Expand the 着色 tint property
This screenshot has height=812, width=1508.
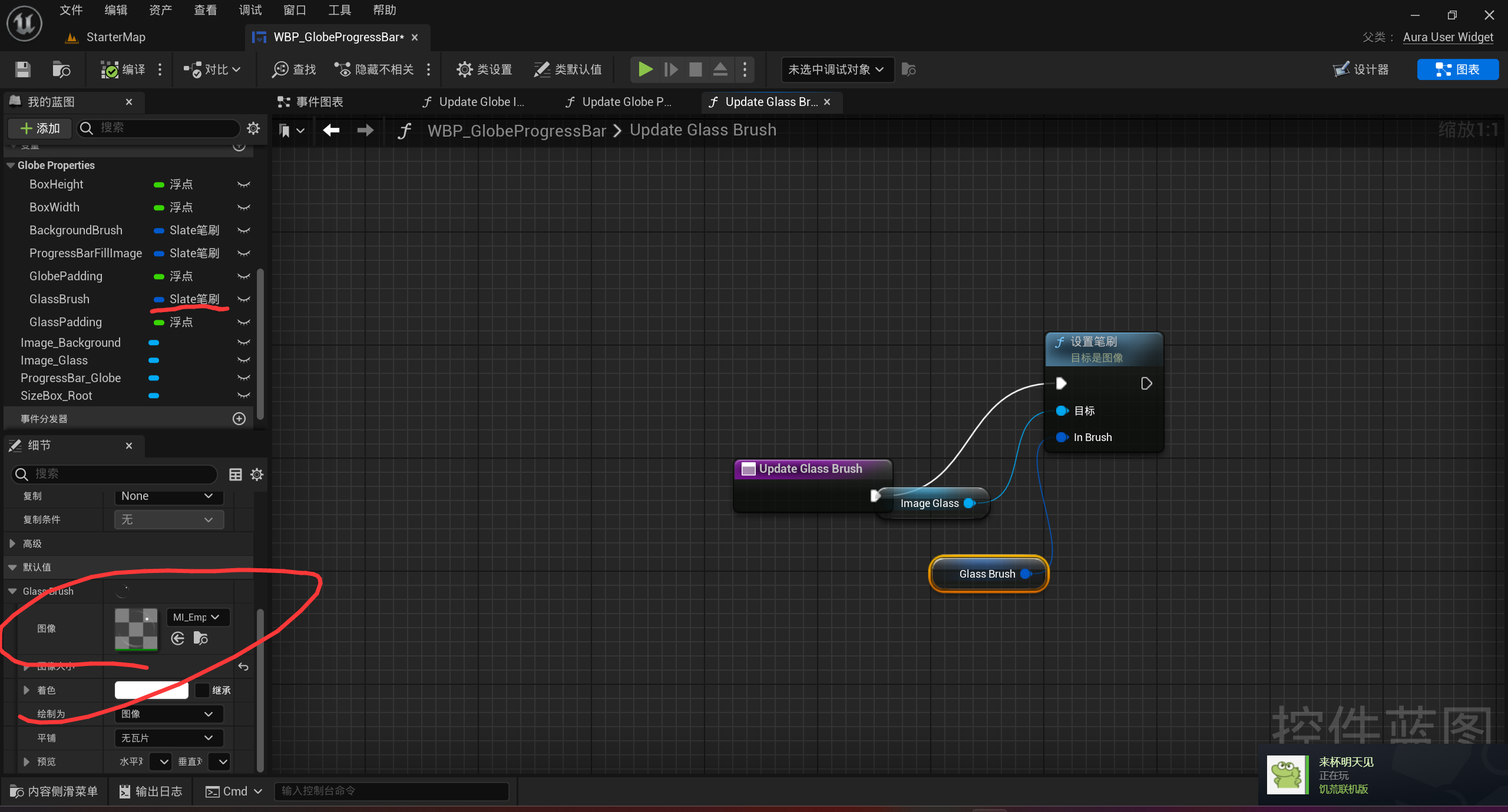pos(27,690)
